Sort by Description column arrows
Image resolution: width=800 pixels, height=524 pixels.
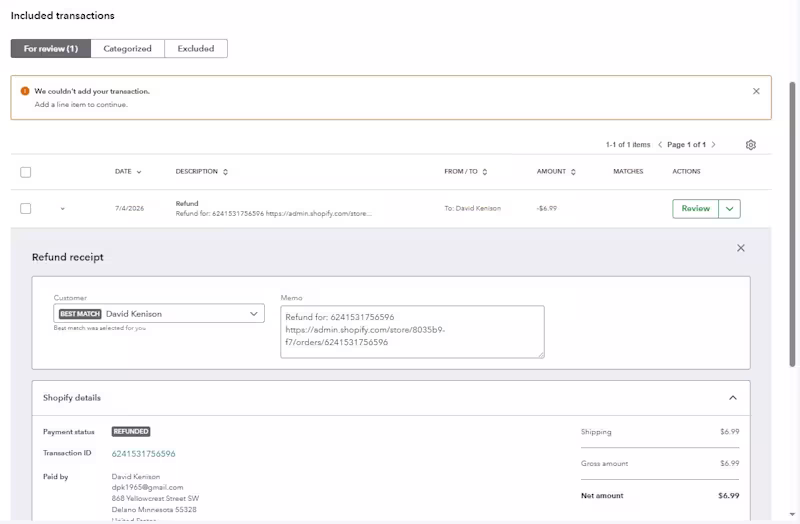pos(225,172)
